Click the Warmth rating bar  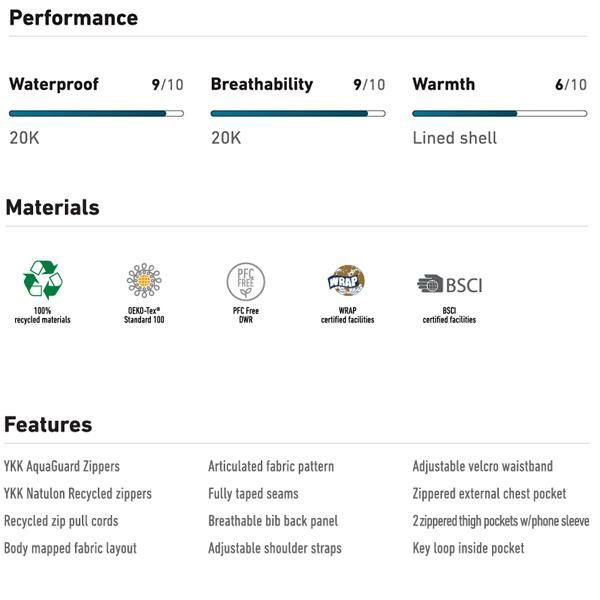click(x=499, y=113)
